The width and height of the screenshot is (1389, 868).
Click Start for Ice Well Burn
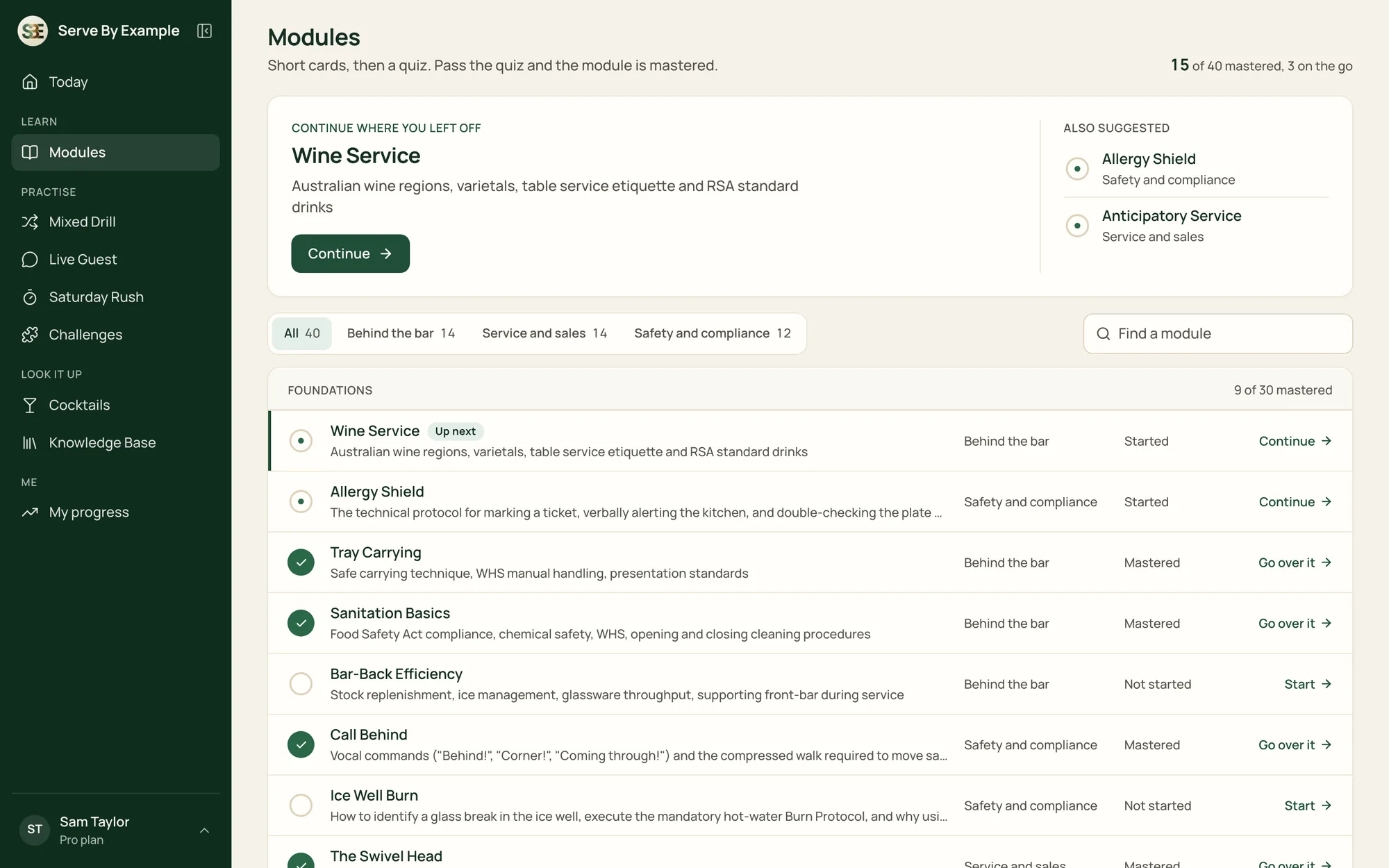1308,806
